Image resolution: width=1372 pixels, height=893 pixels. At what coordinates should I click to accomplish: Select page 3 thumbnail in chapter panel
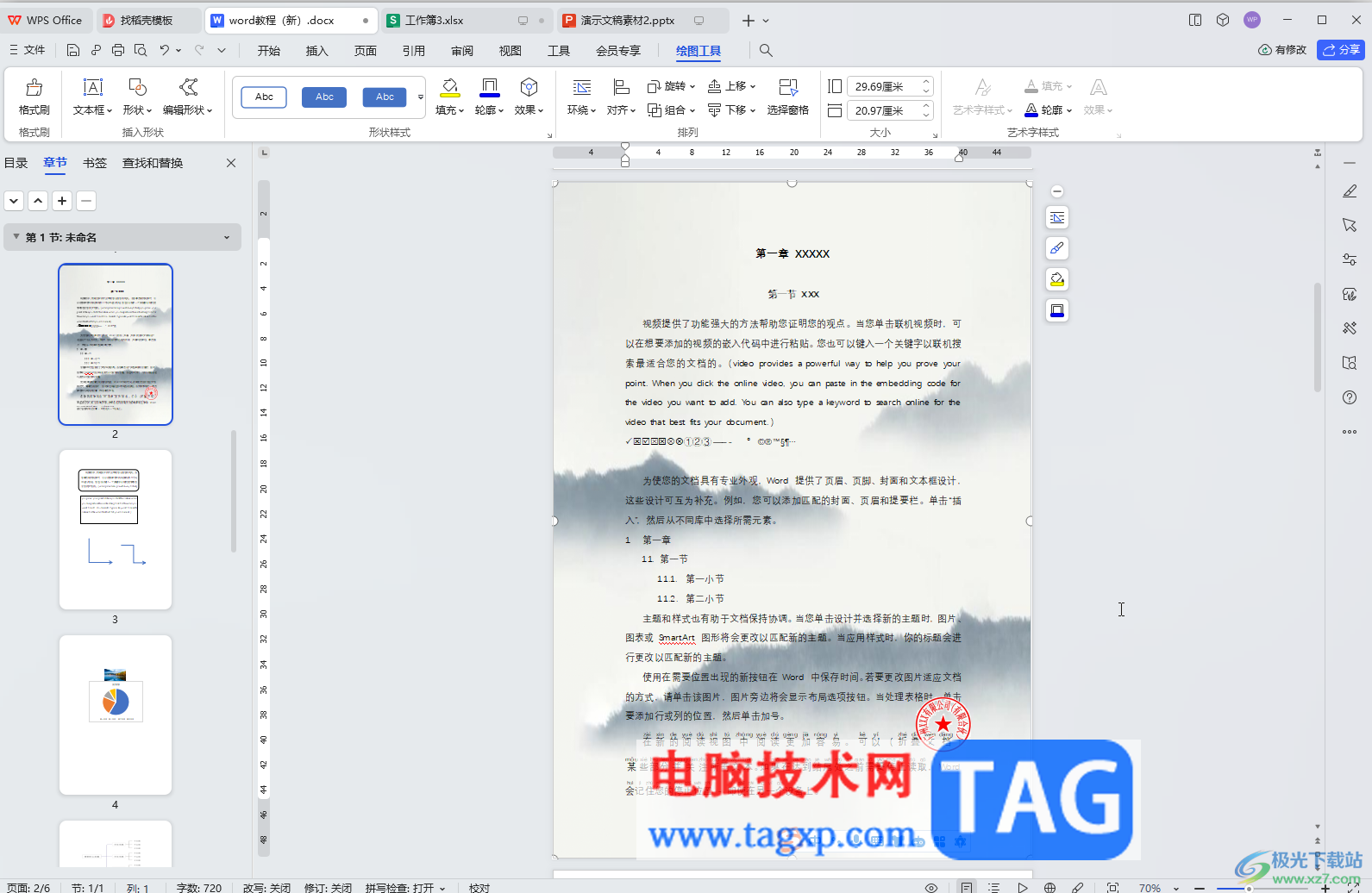116,529
